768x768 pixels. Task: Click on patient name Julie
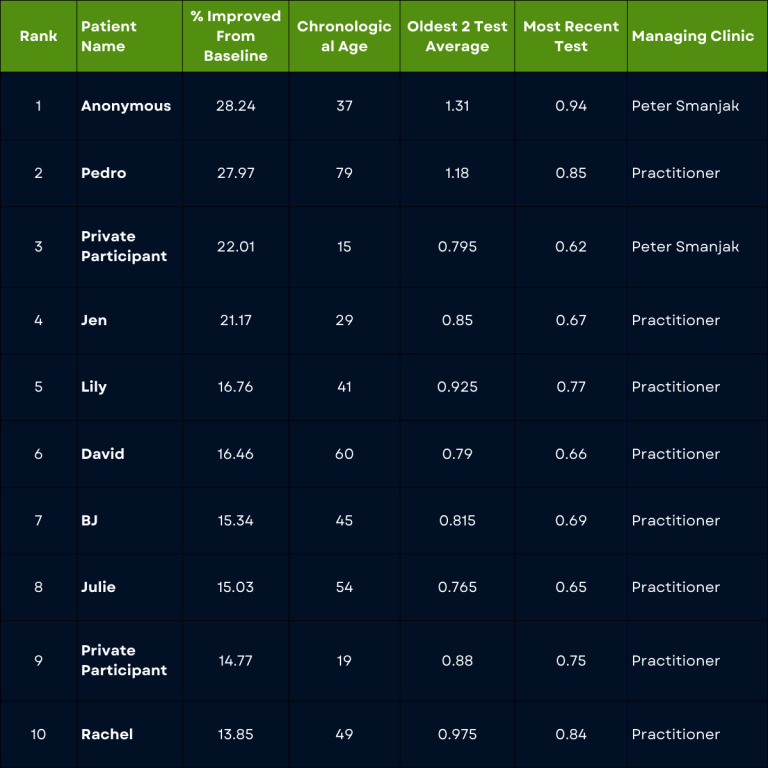98,587
